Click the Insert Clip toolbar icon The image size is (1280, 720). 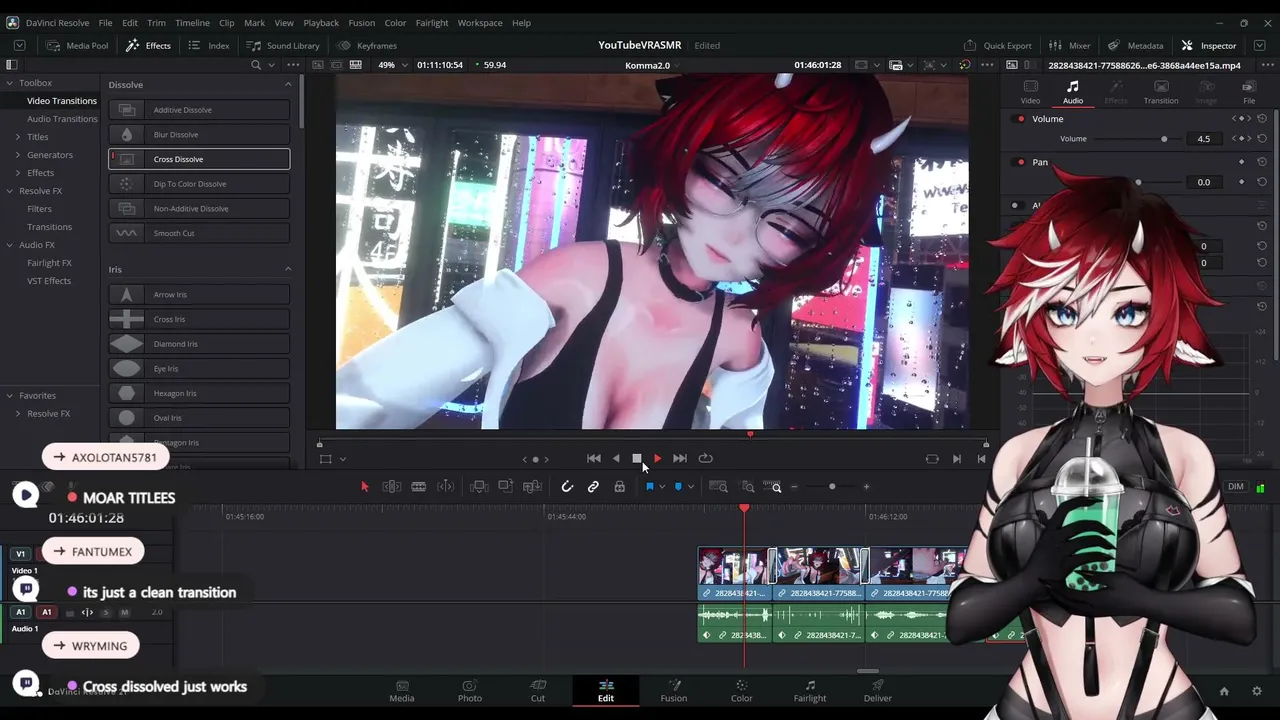[479, 487]
